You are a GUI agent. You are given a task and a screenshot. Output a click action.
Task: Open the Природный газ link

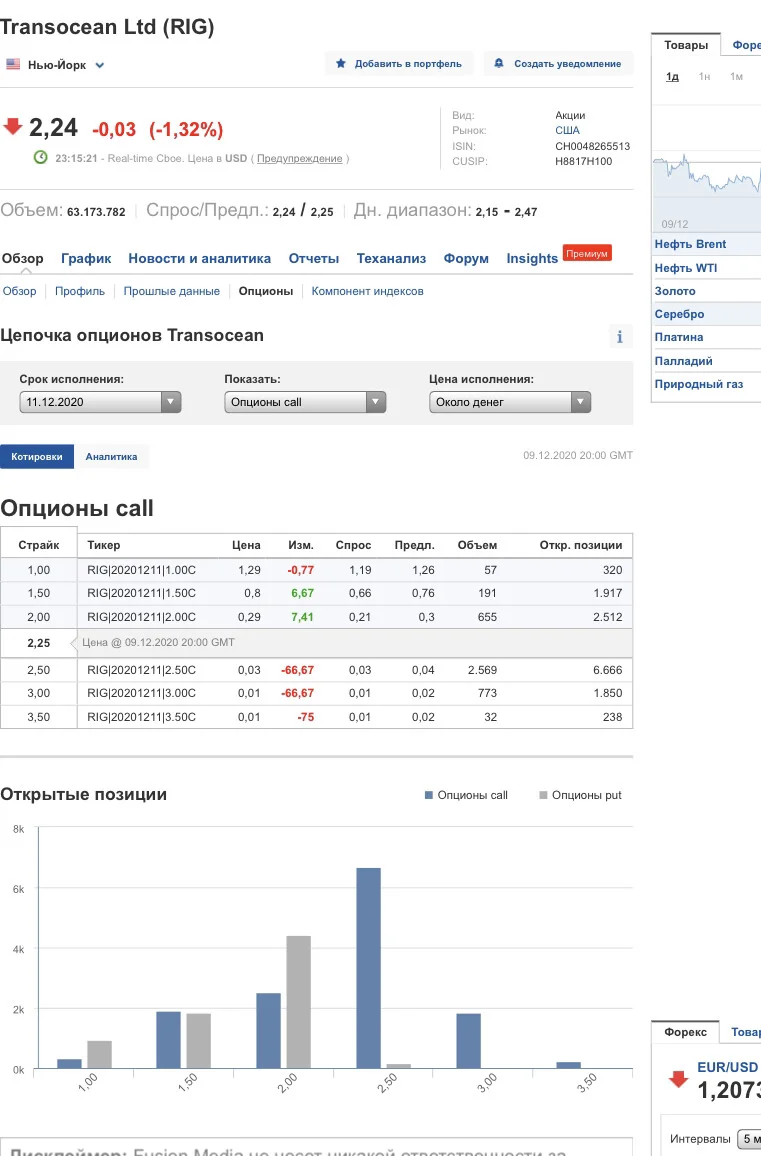coord(699,384)
